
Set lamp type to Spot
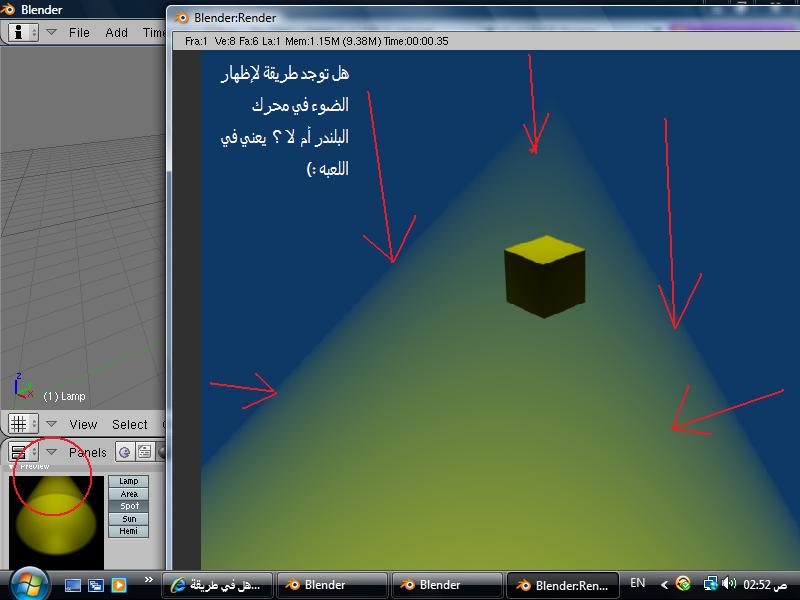pos(129,506)
